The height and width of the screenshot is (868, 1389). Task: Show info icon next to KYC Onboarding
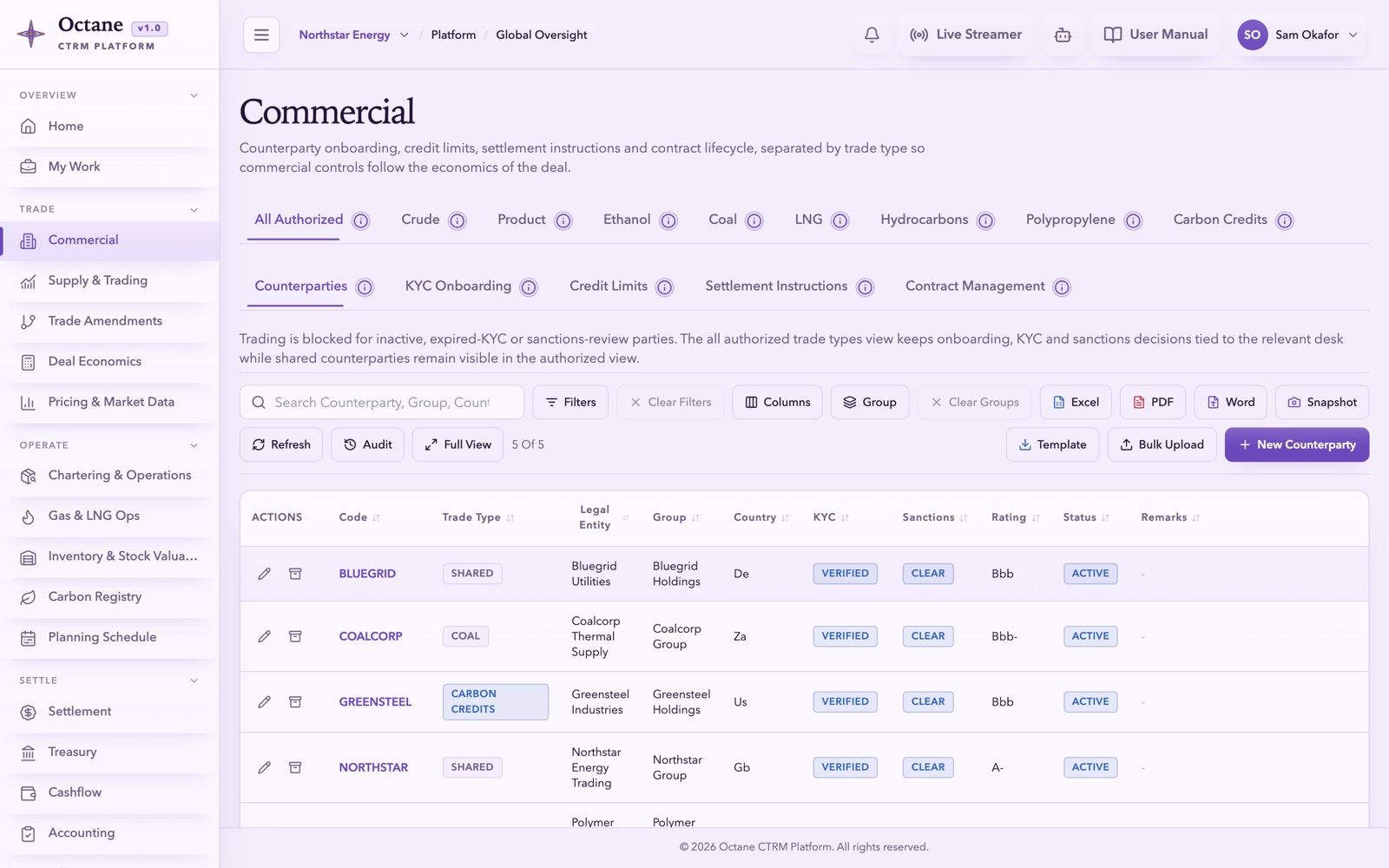(529, 287)
